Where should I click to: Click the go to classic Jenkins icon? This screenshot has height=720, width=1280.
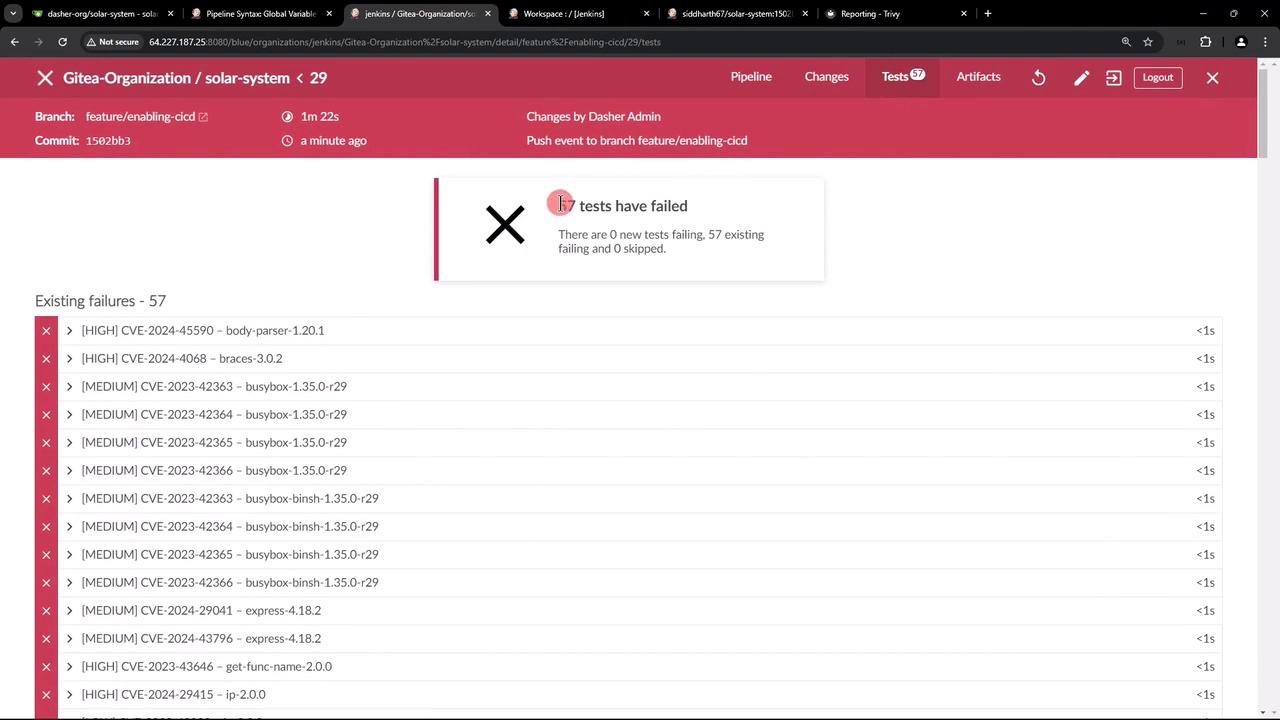[1114, 77]
